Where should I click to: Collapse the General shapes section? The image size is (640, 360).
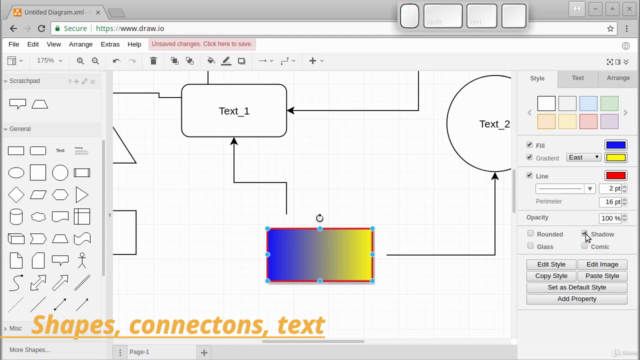pyautogui.click(x=6, y=129)
